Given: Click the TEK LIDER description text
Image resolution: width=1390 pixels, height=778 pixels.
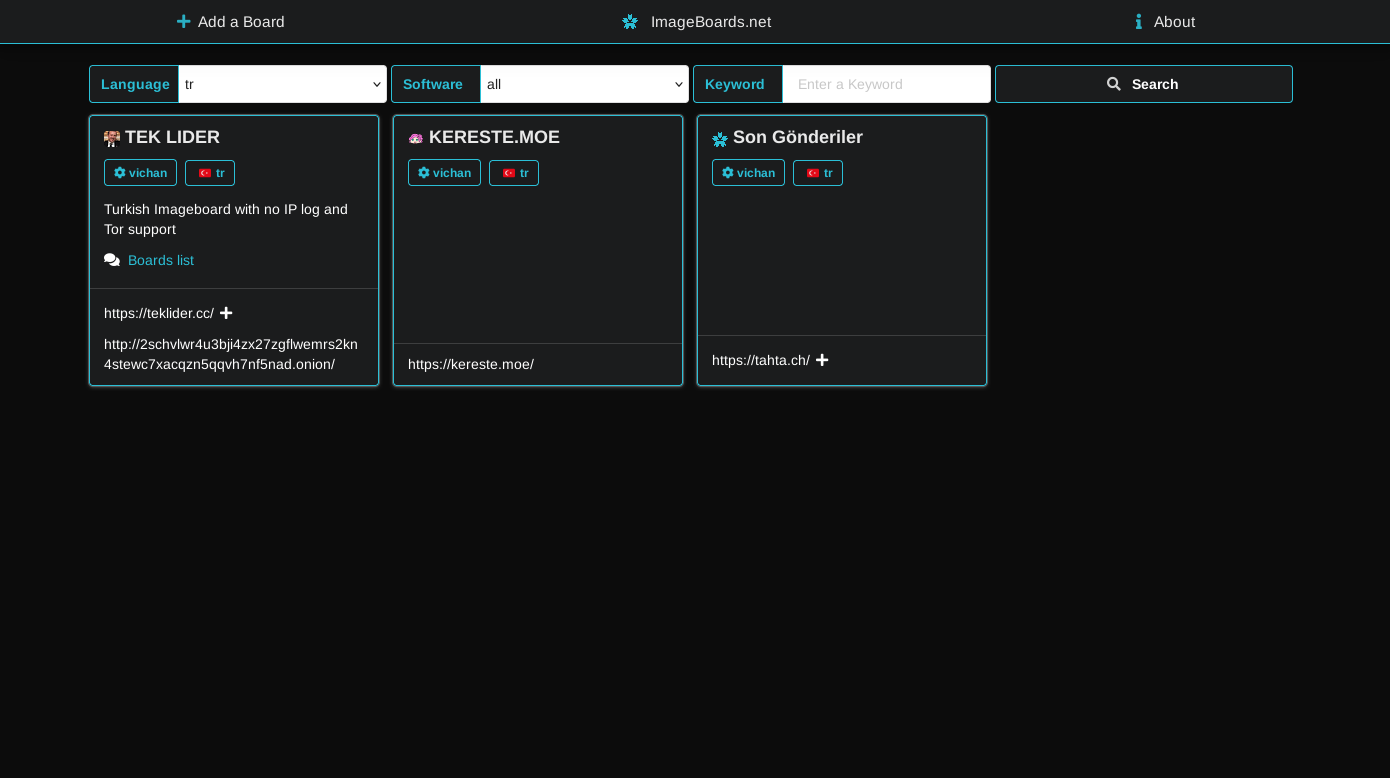Looking at the screenshot, I should (x=226, y=219).
